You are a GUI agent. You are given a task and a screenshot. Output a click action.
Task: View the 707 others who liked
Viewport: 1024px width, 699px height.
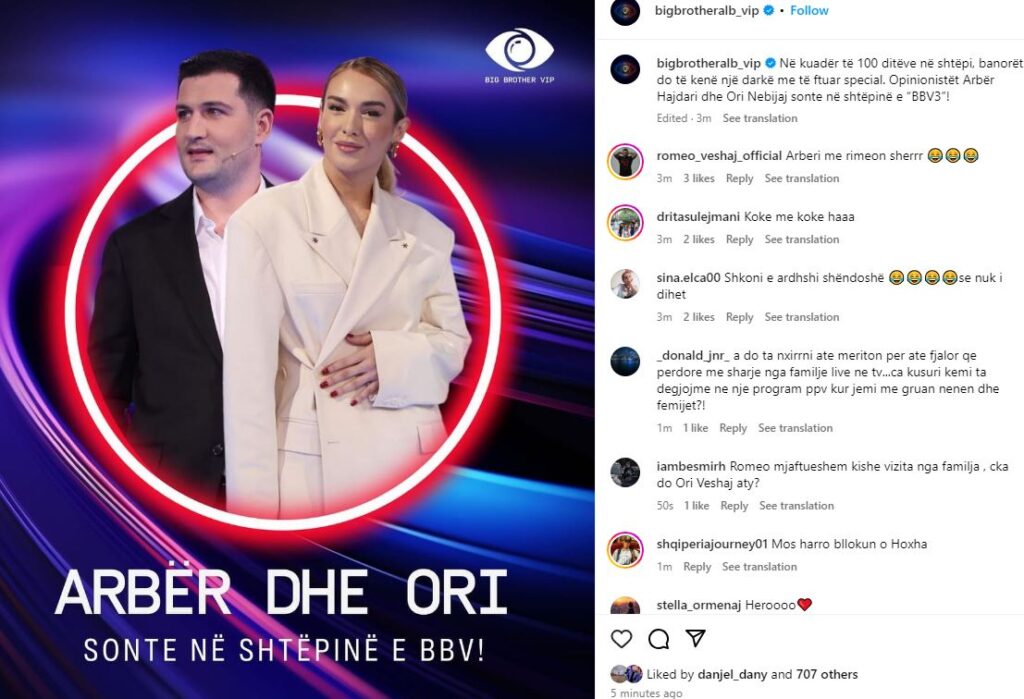coord(827,674)
